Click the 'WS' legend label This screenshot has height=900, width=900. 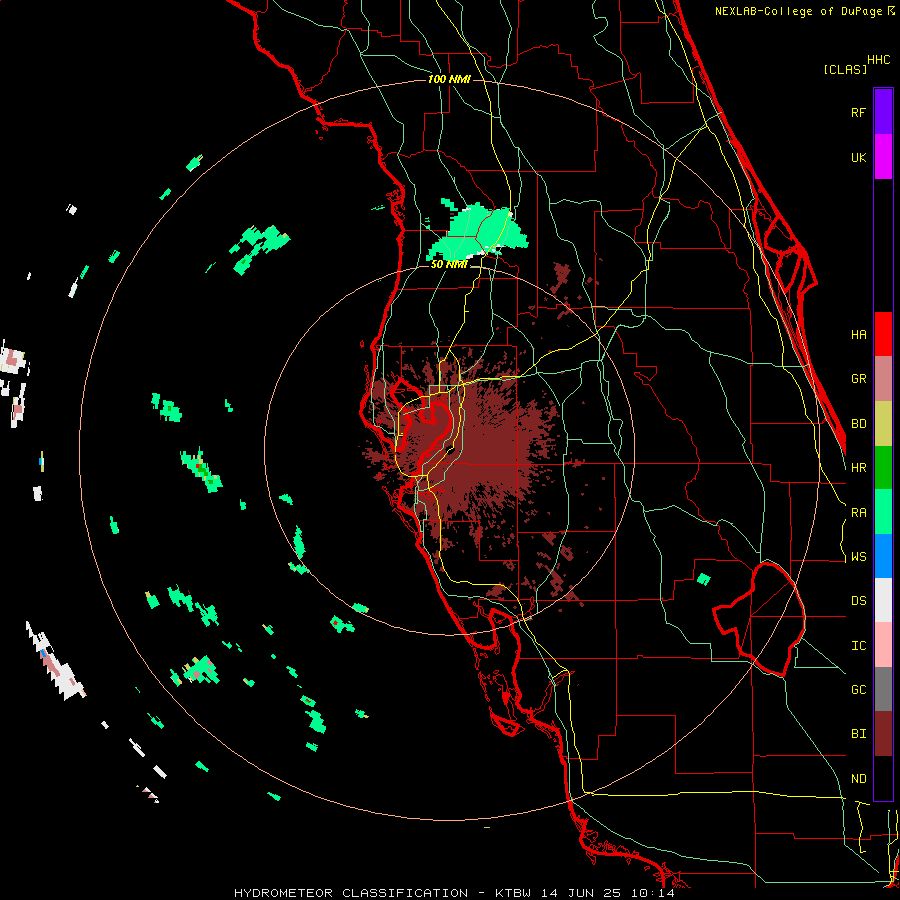858,556
